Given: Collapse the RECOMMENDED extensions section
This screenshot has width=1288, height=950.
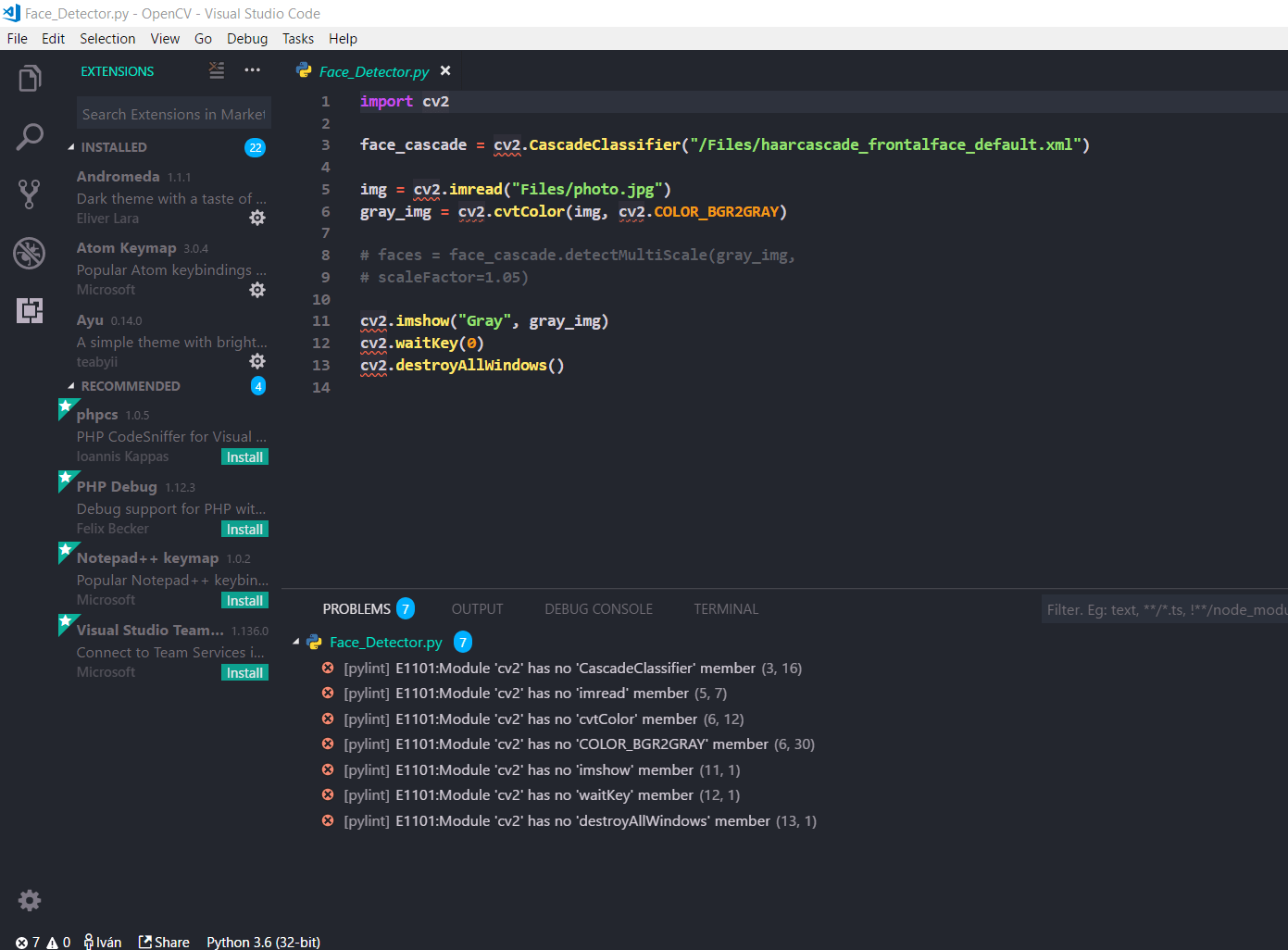Looking at the screenshot, I should [71, 386].
